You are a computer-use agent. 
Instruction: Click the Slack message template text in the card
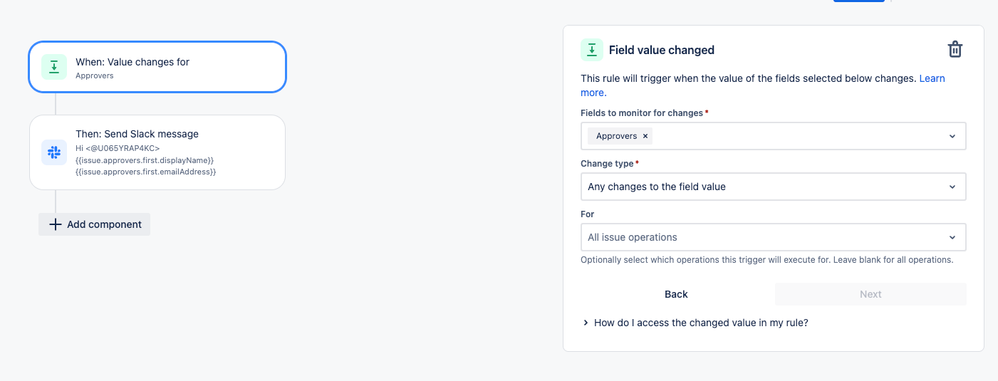(x=145, y=160)
